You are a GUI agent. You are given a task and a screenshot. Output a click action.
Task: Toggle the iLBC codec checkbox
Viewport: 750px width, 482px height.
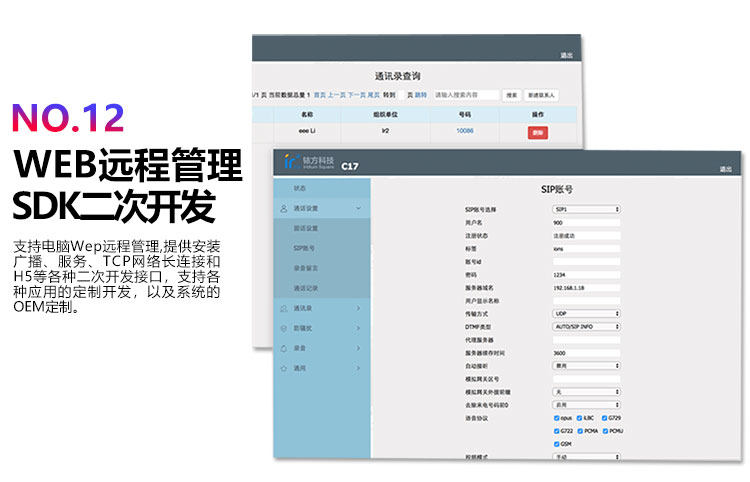(579, 418)
